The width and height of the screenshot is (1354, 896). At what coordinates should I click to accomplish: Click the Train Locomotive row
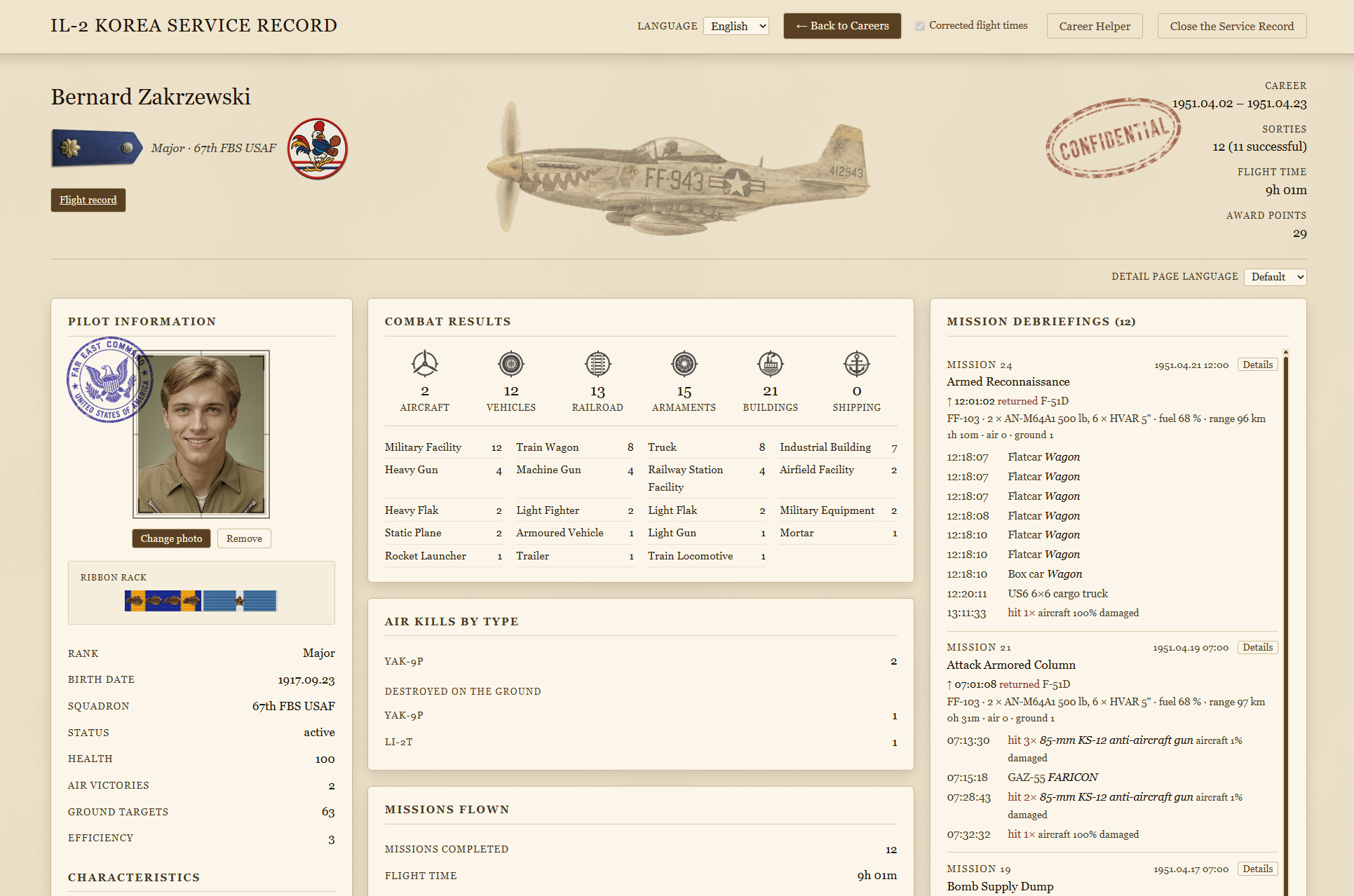click(x=707, y=556)
